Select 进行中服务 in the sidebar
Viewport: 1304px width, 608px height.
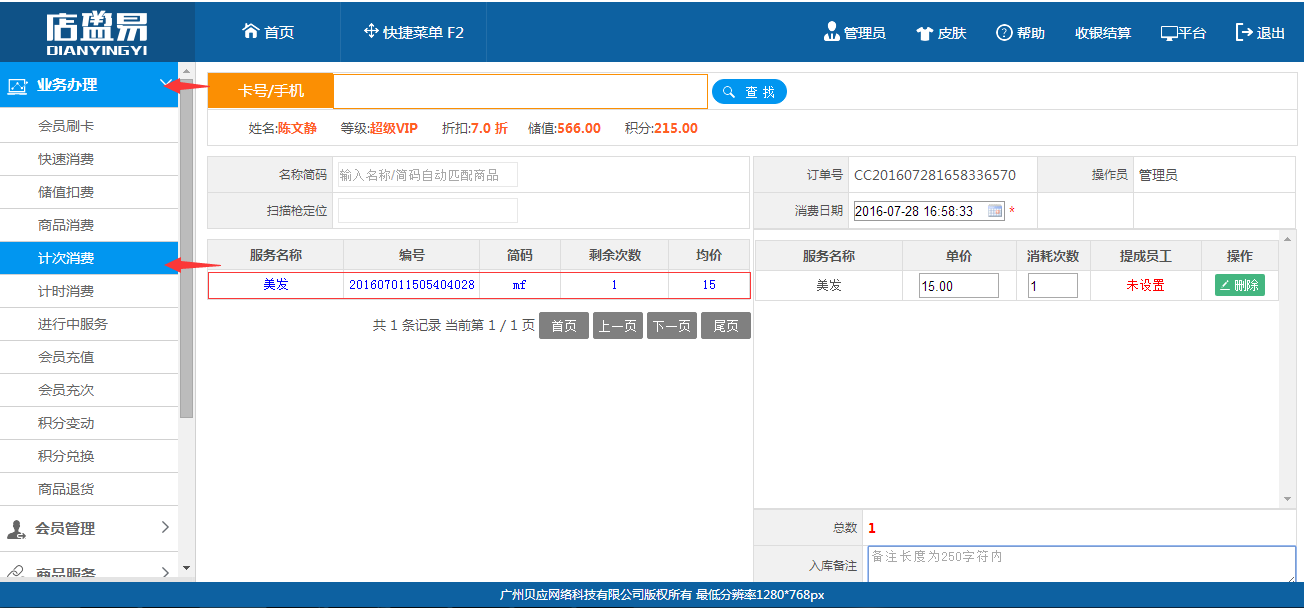89,324
